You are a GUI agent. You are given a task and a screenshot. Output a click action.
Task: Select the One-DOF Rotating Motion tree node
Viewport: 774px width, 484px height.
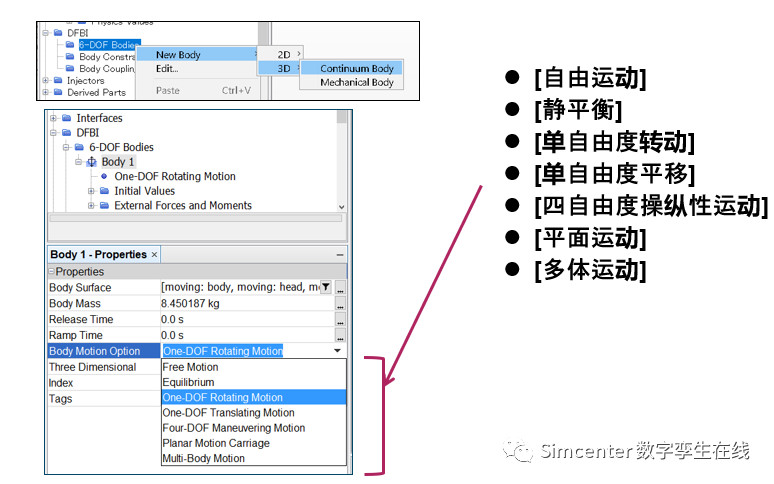174,176
